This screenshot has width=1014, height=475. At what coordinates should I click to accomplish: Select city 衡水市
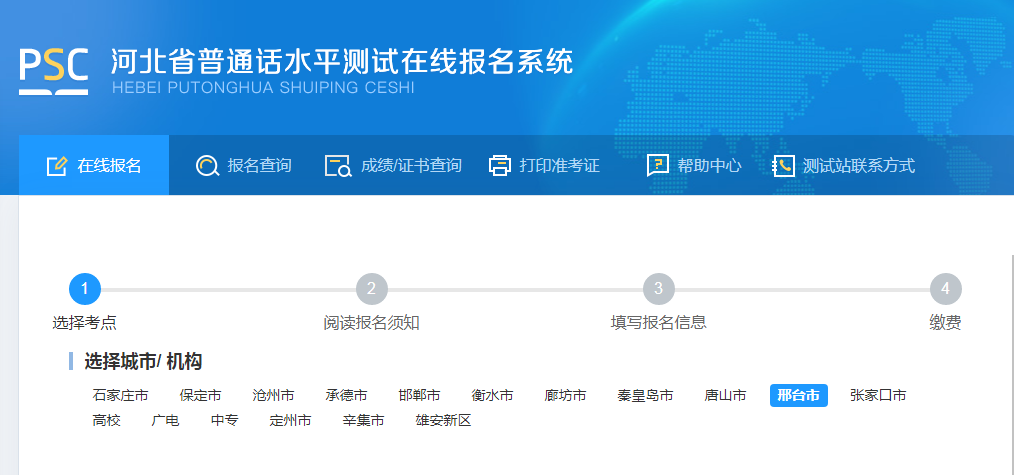pyautogui.click(x=493, y=396)
